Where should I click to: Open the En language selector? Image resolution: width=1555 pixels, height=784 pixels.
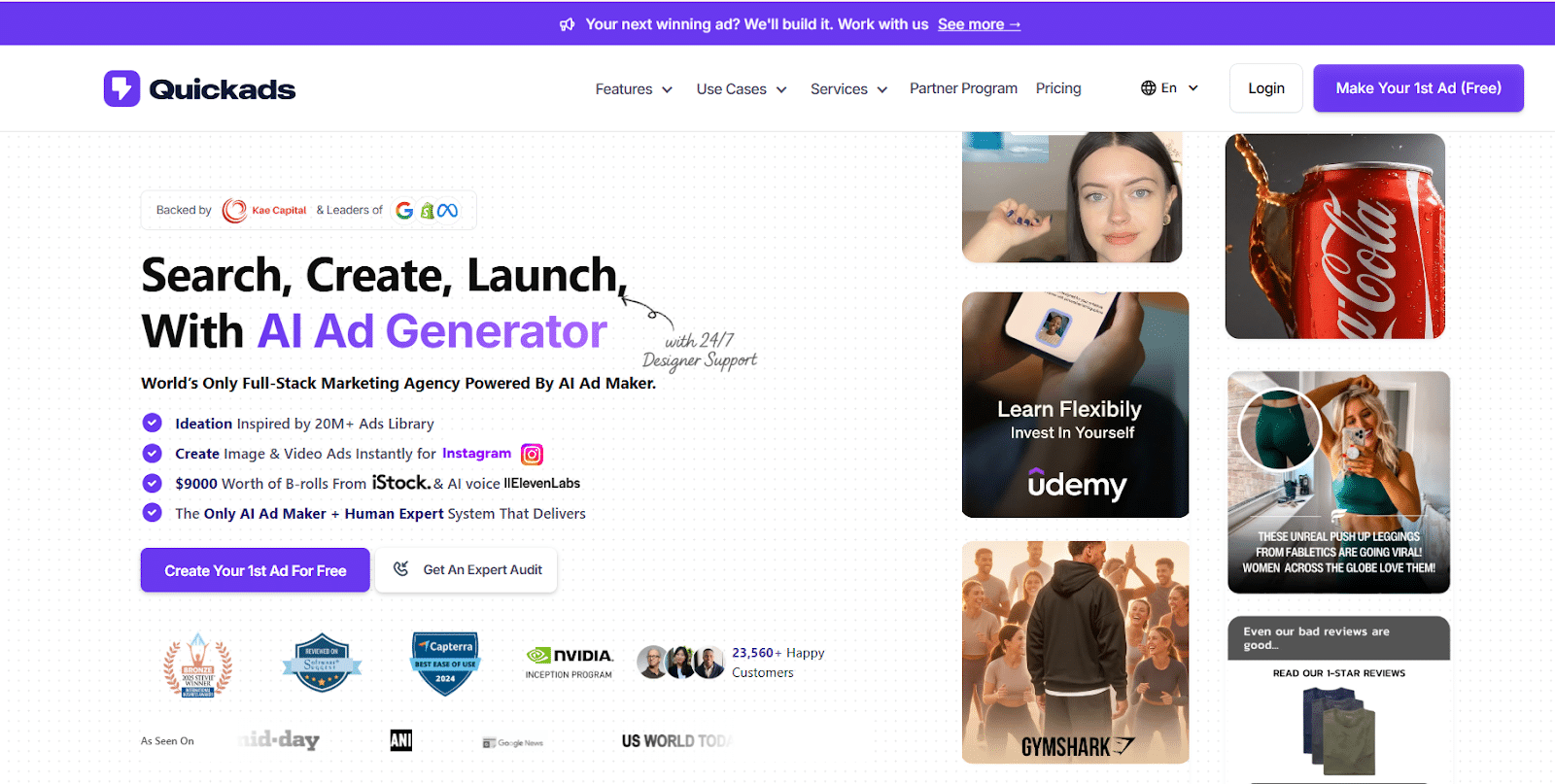pos(1170,88)
